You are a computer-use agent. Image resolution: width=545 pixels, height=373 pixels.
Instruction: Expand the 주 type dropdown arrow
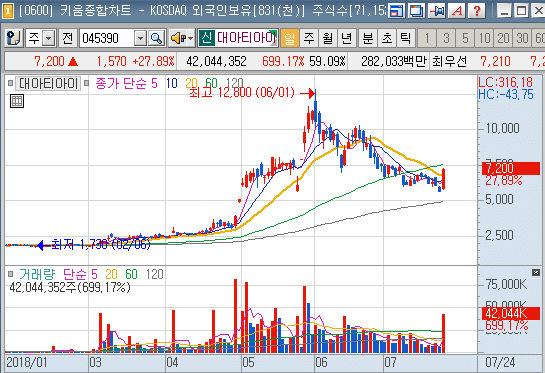pos(49,38)
